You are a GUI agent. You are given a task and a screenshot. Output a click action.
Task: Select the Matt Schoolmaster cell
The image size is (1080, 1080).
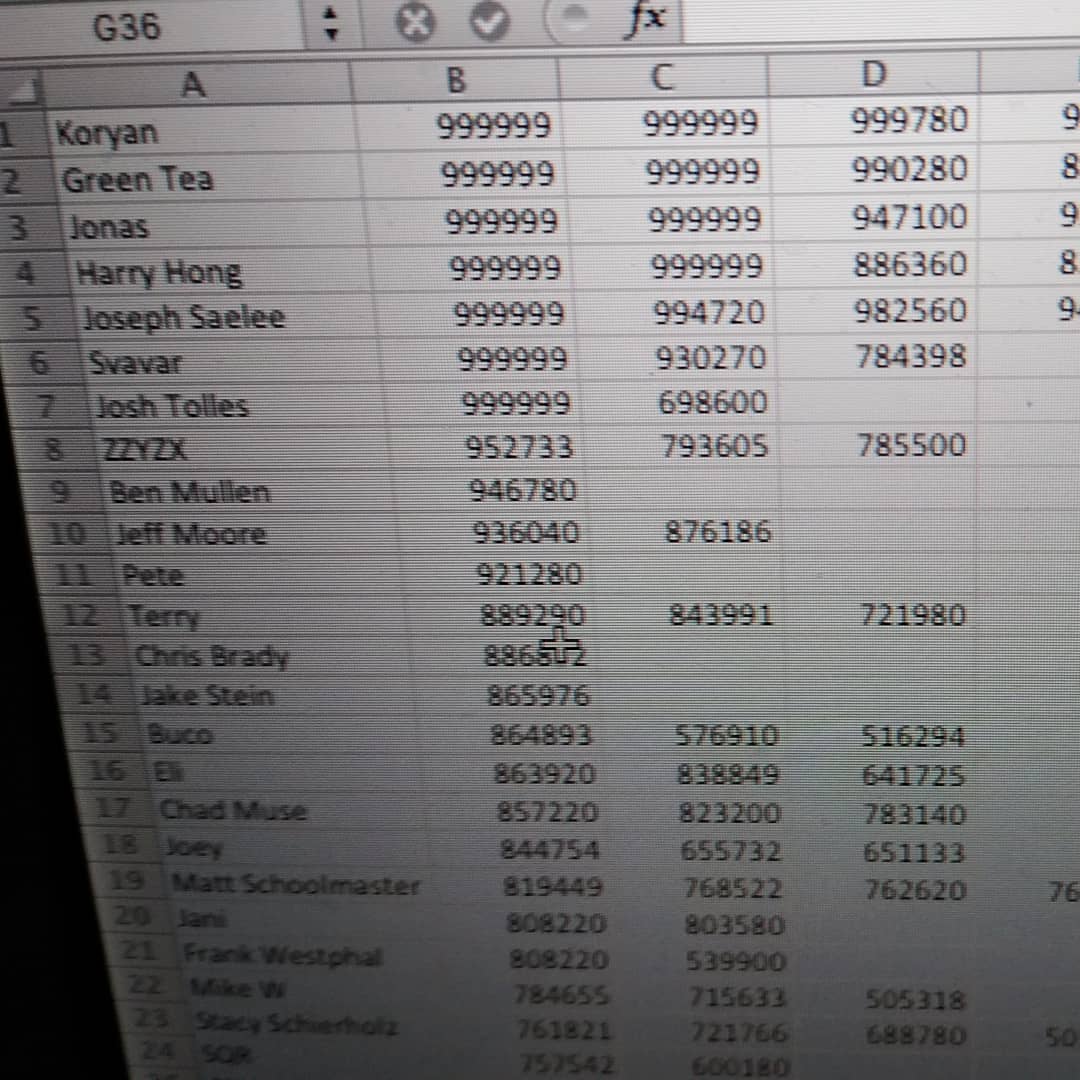(295, 885)
